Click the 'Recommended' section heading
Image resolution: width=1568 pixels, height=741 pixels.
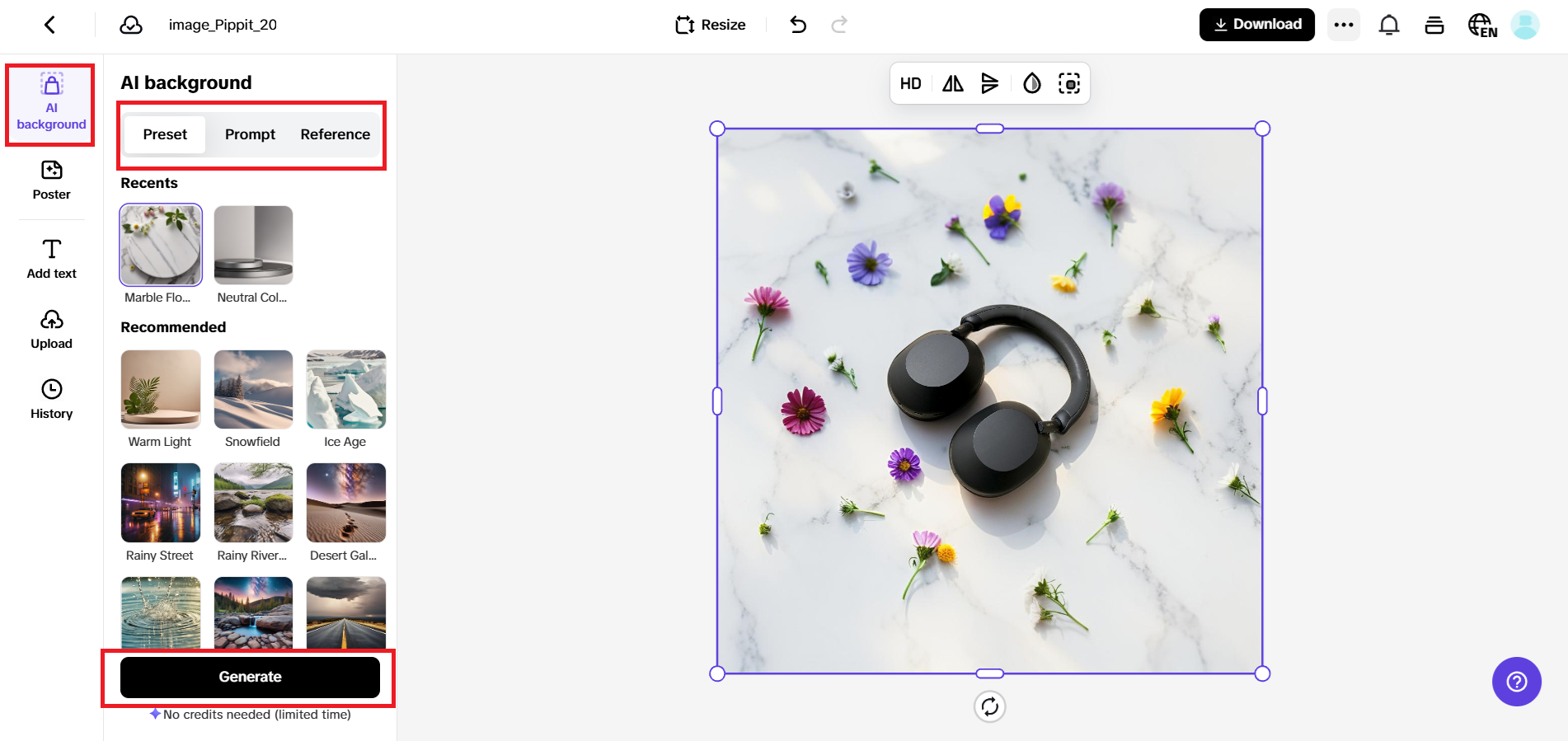point(173,327)
